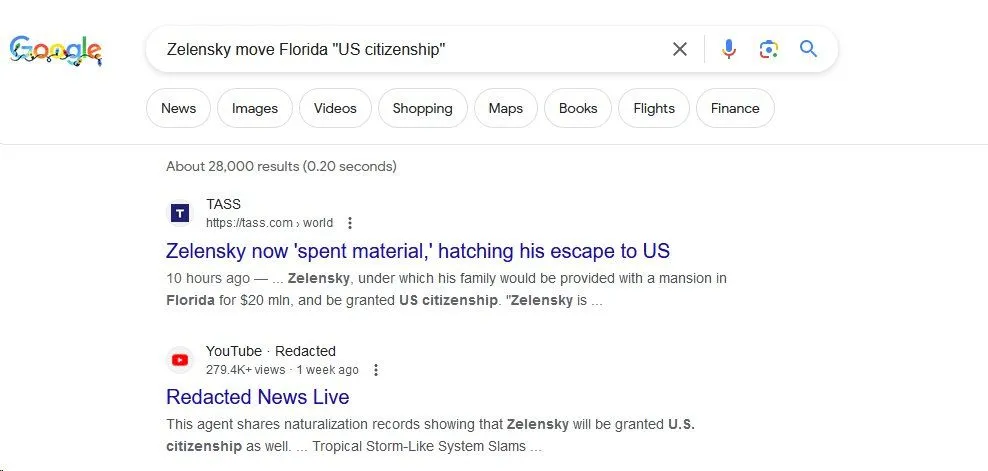Viewport: 988px width, 471px height.
Task: Open three-dot menu for YouTube result
Action: pyautogui.click(x=376, y=370)
